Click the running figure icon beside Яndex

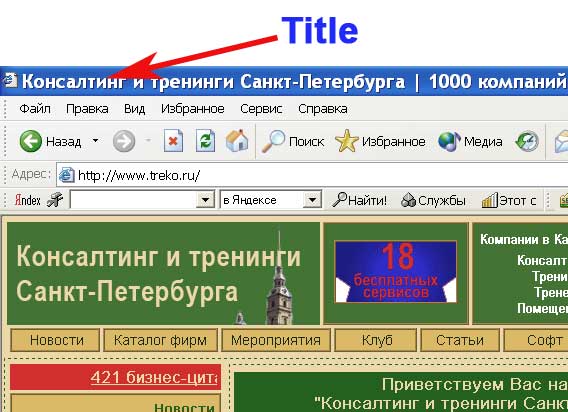coord(55,200)
